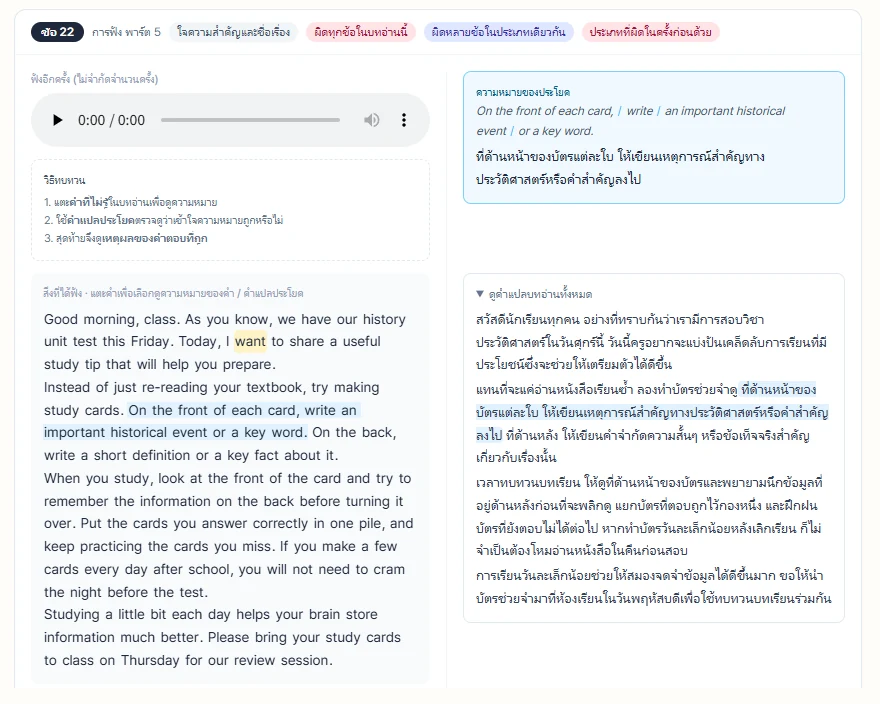Click the ความหมายของประโยค heading
The image size is (880, 704).
[522, 92]
